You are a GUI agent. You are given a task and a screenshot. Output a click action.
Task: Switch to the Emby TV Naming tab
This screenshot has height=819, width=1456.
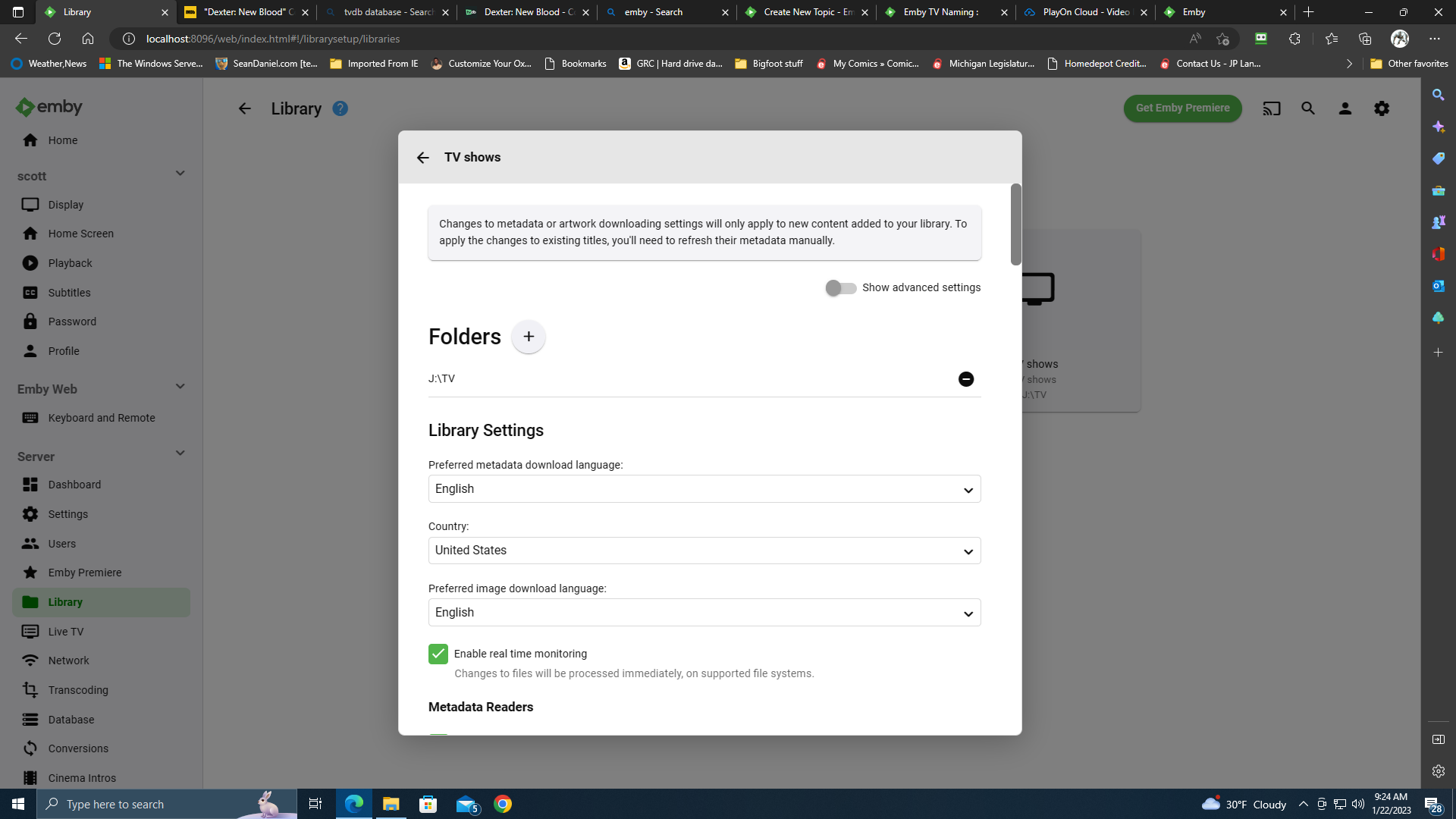pyautogui.click(x=946, y=12)
